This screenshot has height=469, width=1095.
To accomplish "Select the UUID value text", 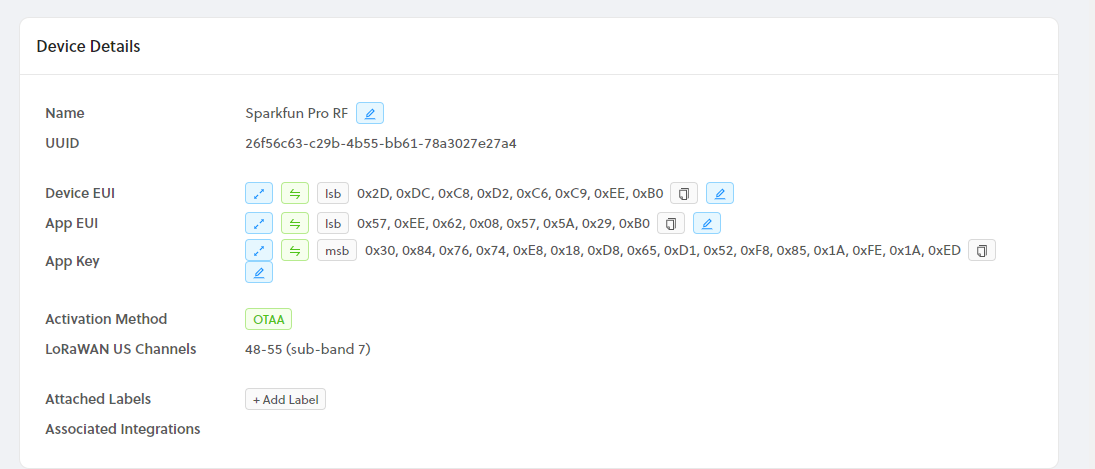I will (380, 143).
